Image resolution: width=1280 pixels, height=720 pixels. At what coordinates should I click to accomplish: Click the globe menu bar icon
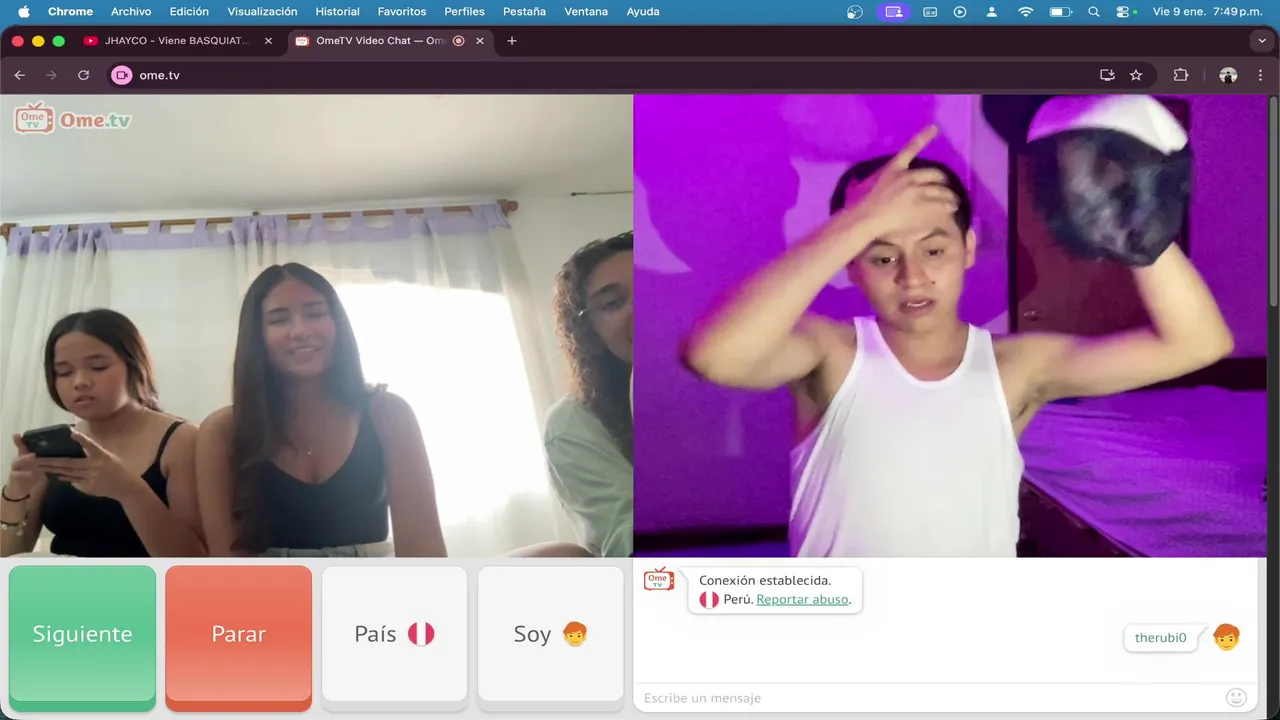[855, 12]
